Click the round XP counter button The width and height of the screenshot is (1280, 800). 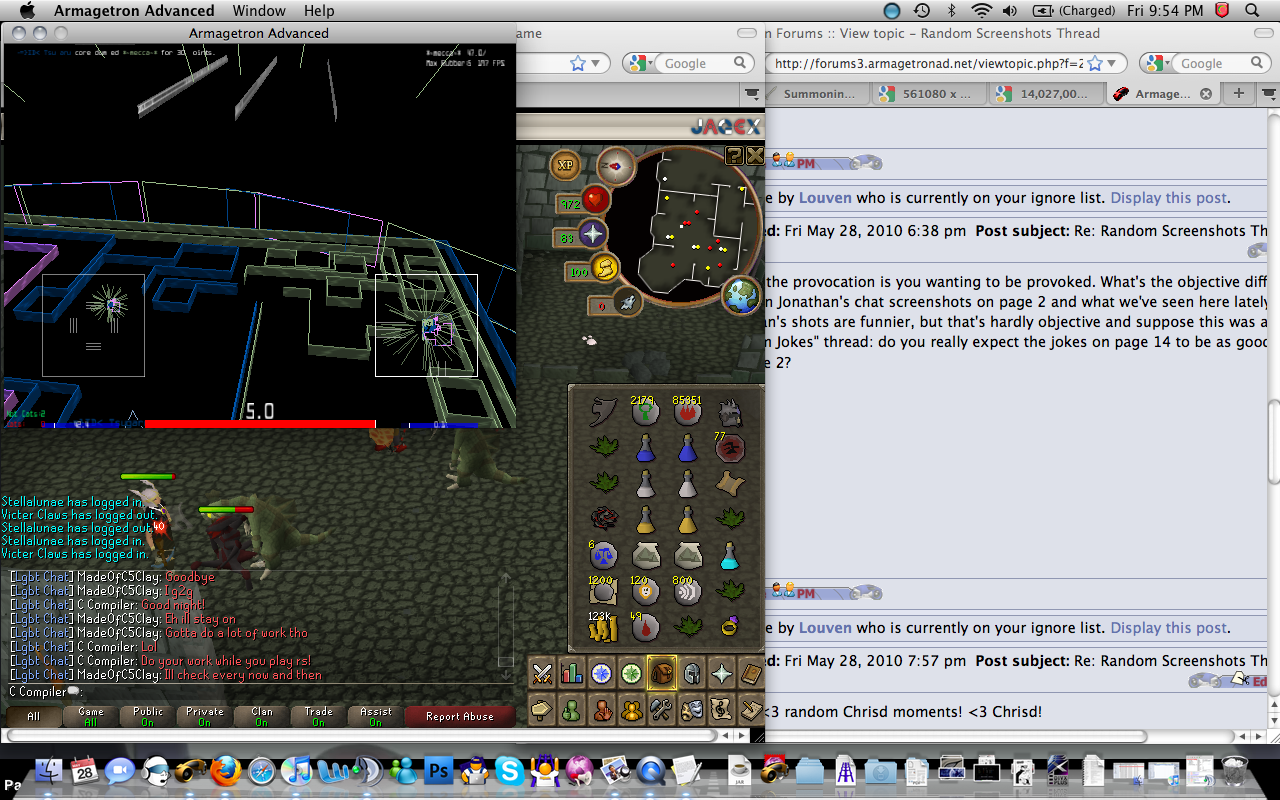click(x=566, y=166)
